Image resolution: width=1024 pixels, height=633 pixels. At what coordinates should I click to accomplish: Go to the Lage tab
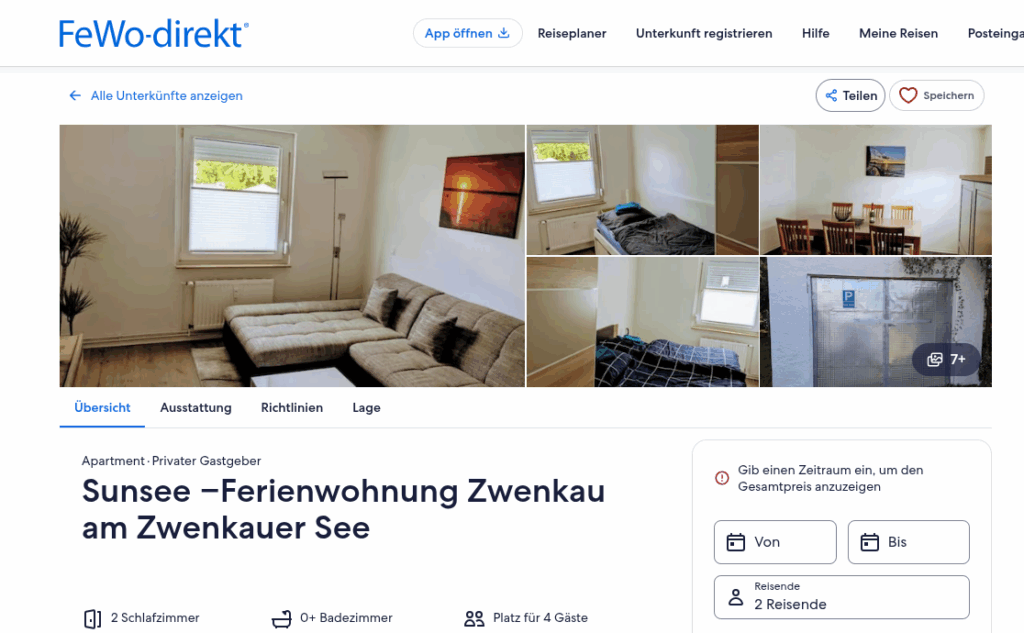(x=366, y=408)
